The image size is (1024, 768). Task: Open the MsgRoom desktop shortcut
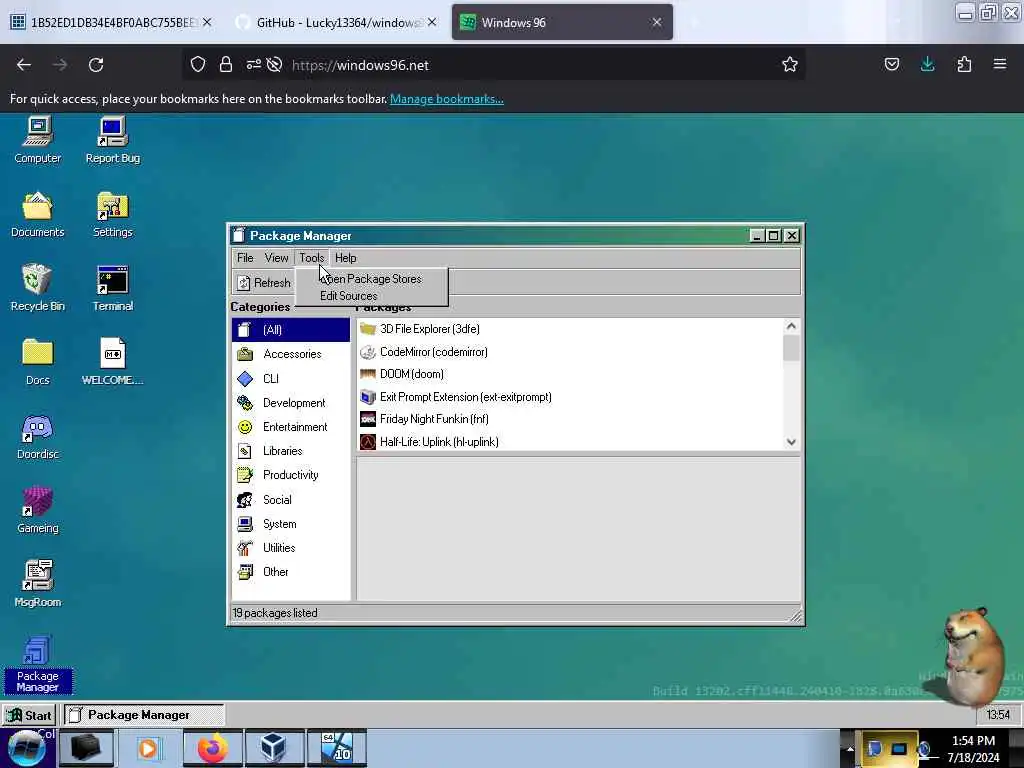pyautogui.click(x=37, y=584)
